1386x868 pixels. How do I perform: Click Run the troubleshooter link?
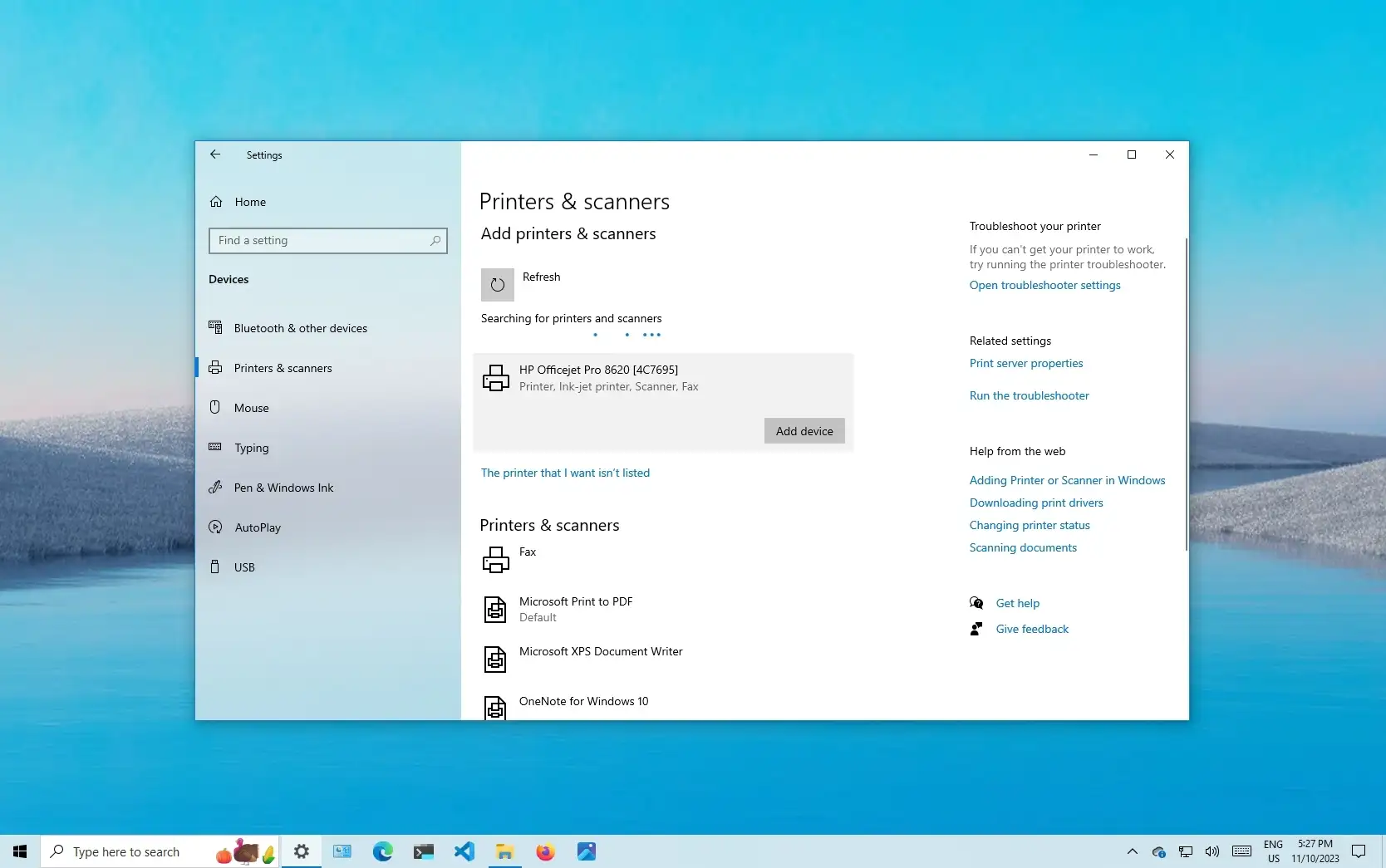point(1029,395)
